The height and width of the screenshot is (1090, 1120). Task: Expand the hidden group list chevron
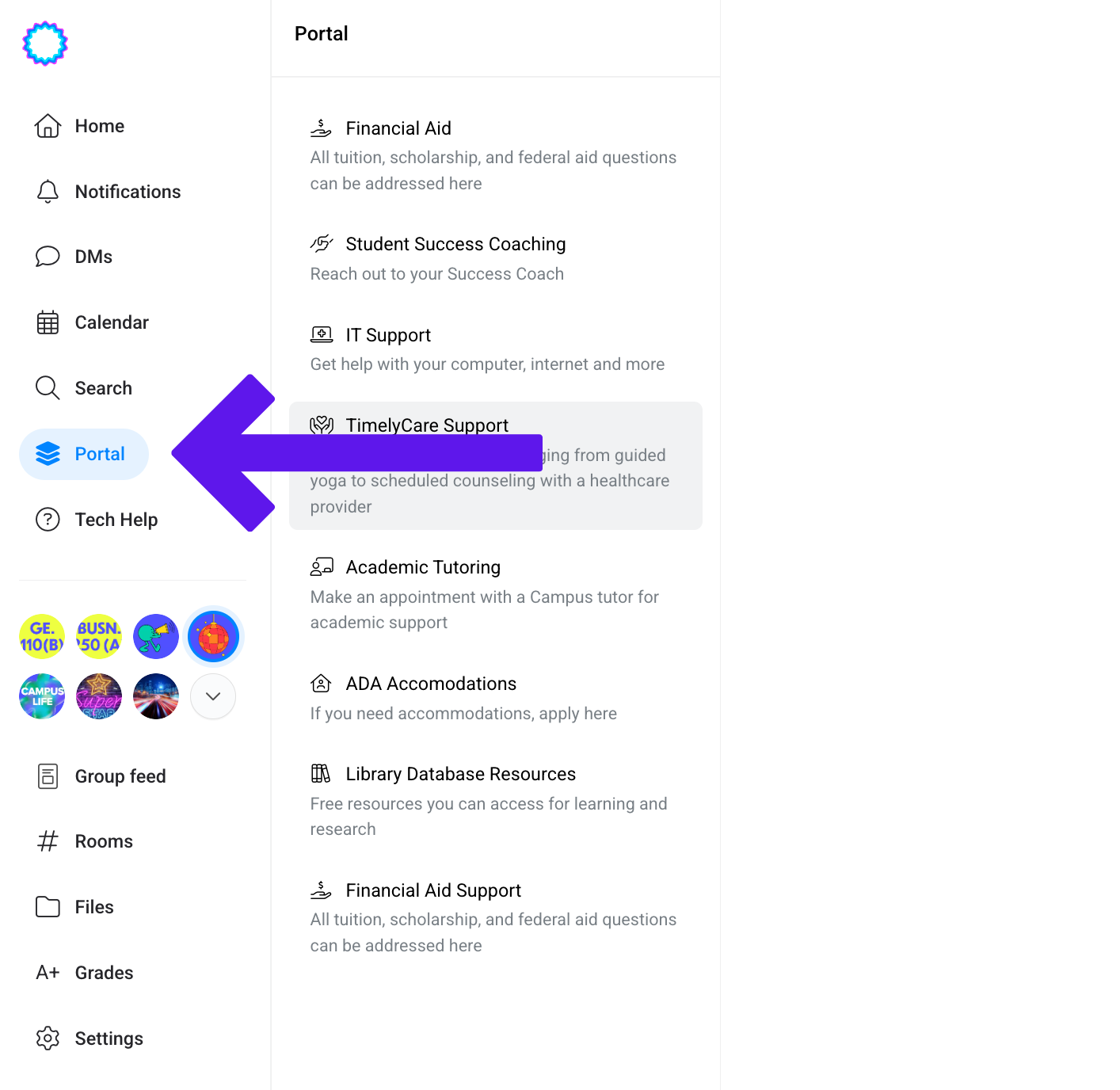click(x=212, y=696)
